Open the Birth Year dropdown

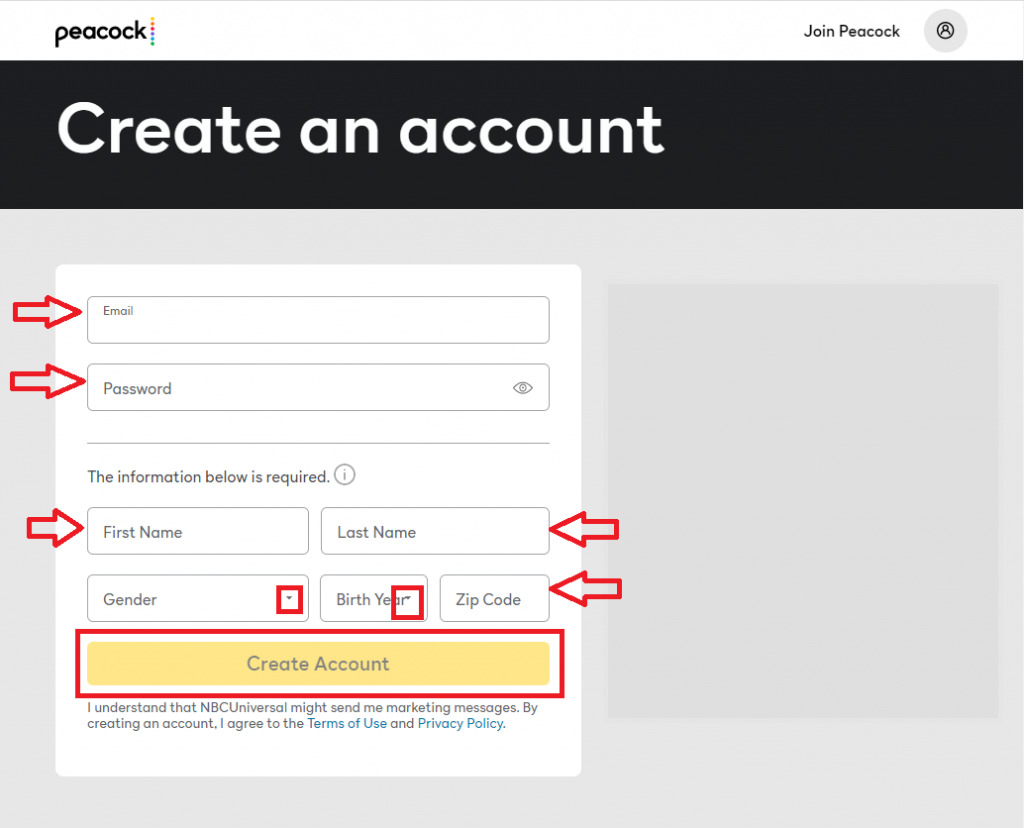point(374,598)
